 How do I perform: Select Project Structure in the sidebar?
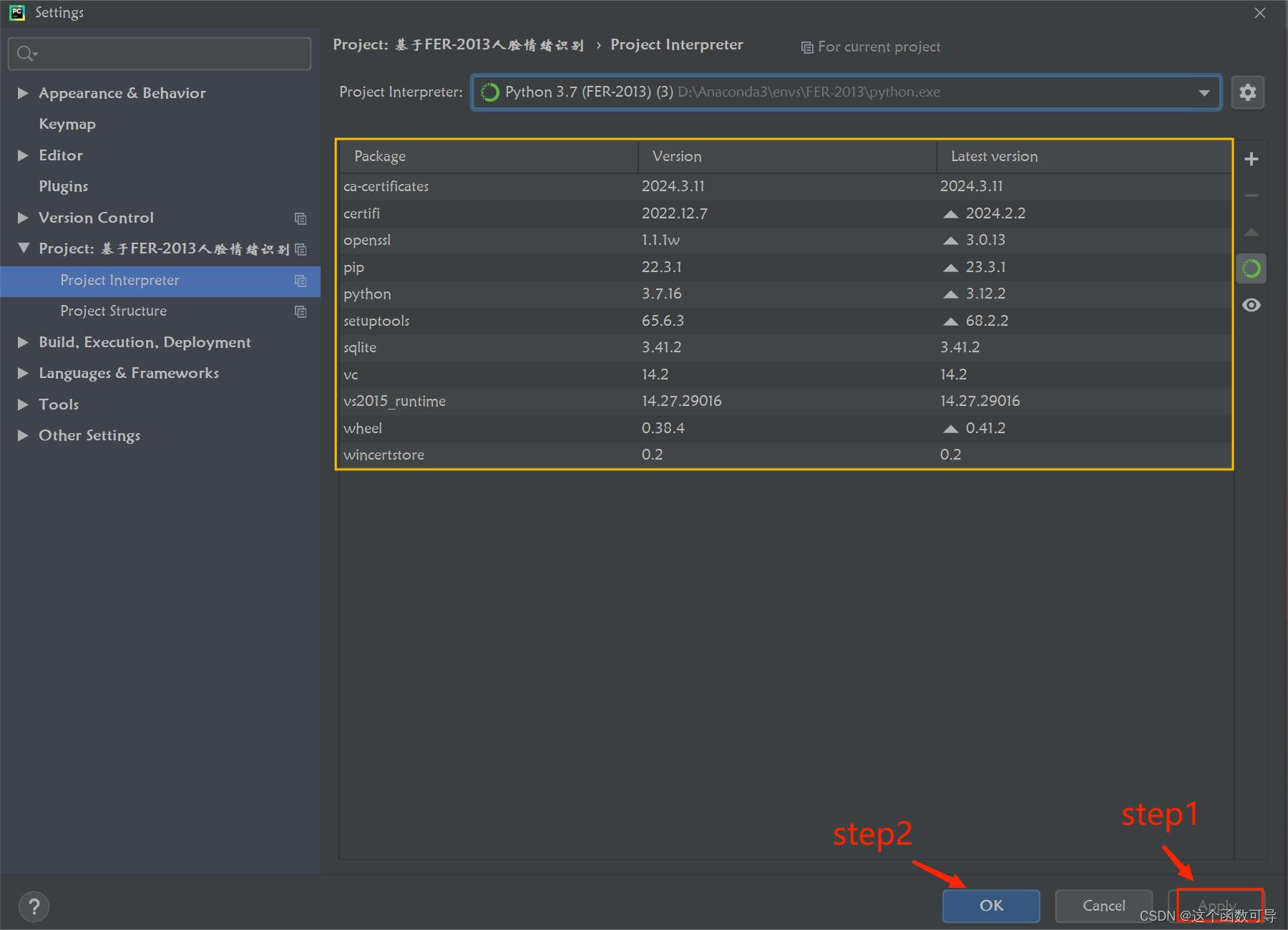click(113, 311)
